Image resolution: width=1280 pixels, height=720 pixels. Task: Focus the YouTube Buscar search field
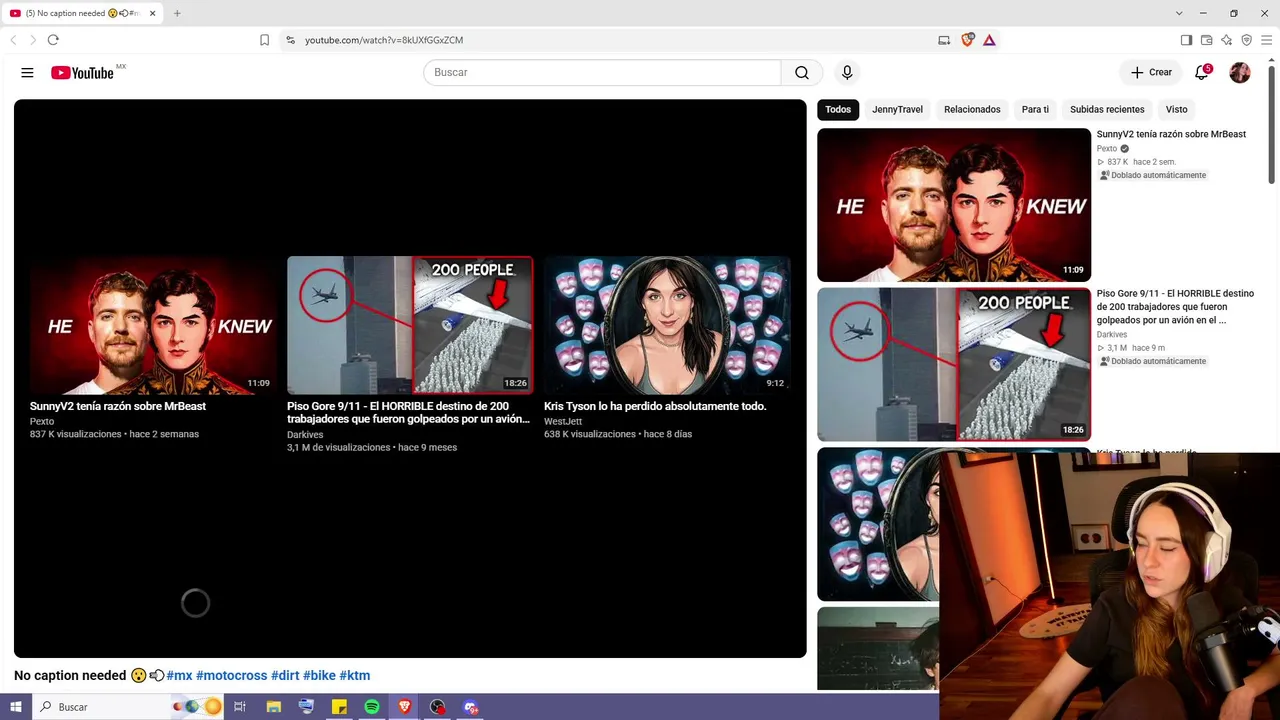click(602, 72)
